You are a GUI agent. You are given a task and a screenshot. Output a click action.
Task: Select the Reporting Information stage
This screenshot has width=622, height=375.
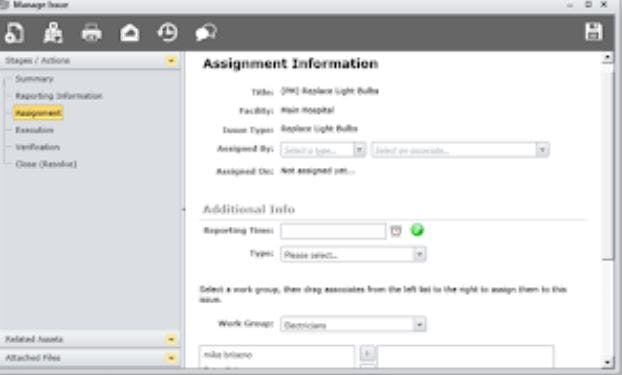pyautogui.click(x=59, y=96)
